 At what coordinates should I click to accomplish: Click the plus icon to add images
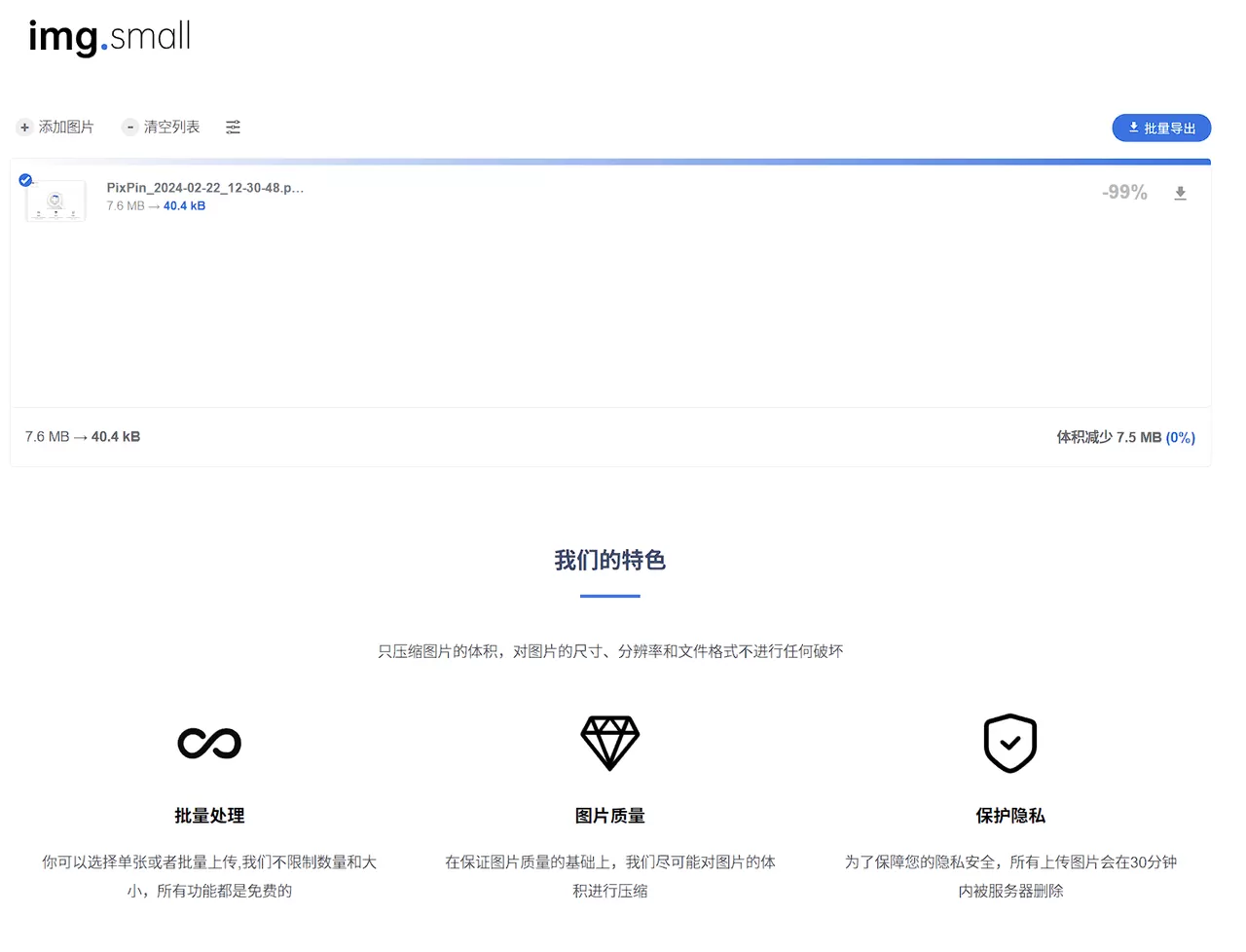point(24,128)
